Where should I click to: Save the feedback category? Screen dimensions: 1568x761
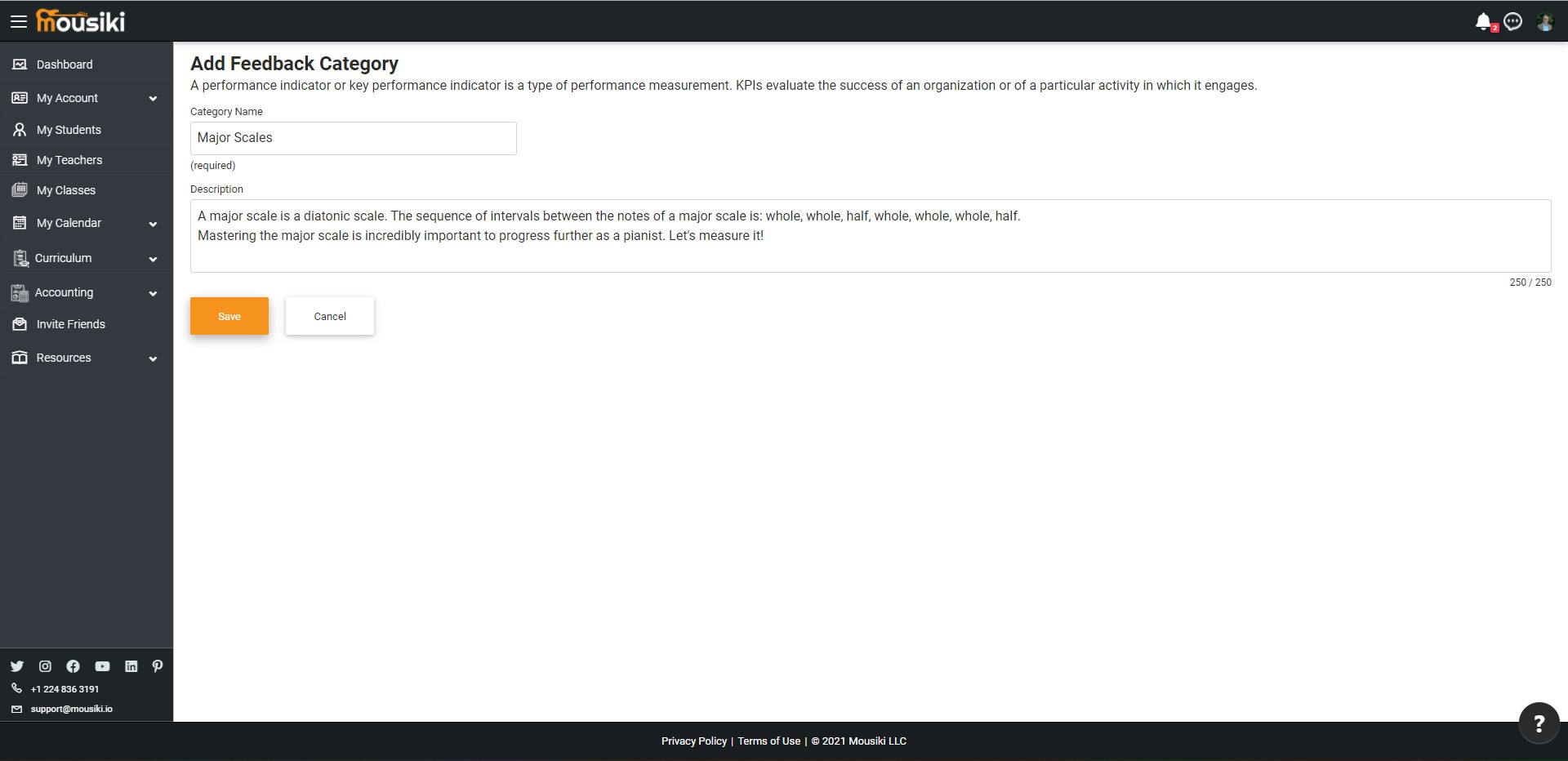229,316
